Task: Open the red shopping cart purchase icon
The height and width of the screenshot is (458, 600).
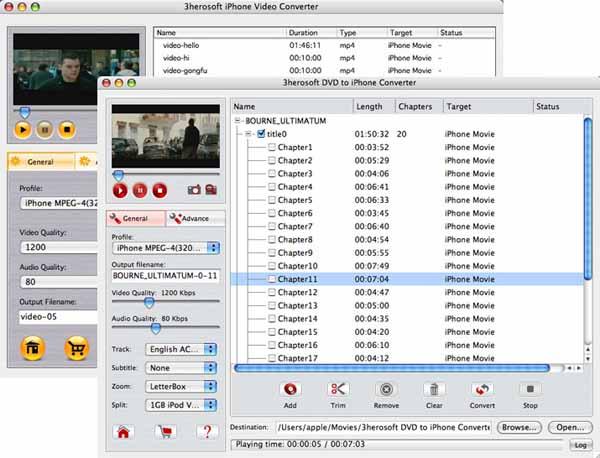Action: pos(165,432)
